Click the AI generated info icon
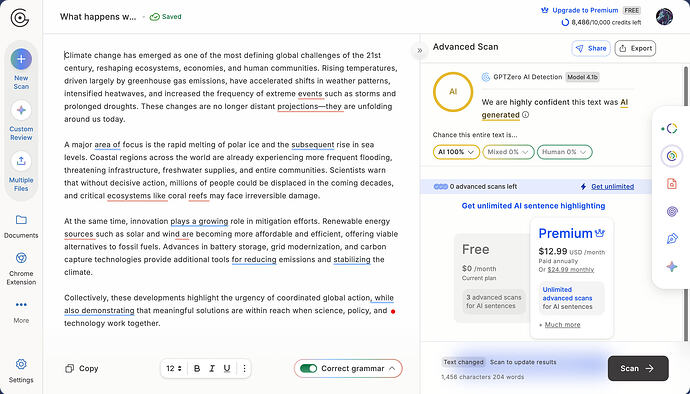Viewport: 690px width, 394px height. click(x=525, y=115)
